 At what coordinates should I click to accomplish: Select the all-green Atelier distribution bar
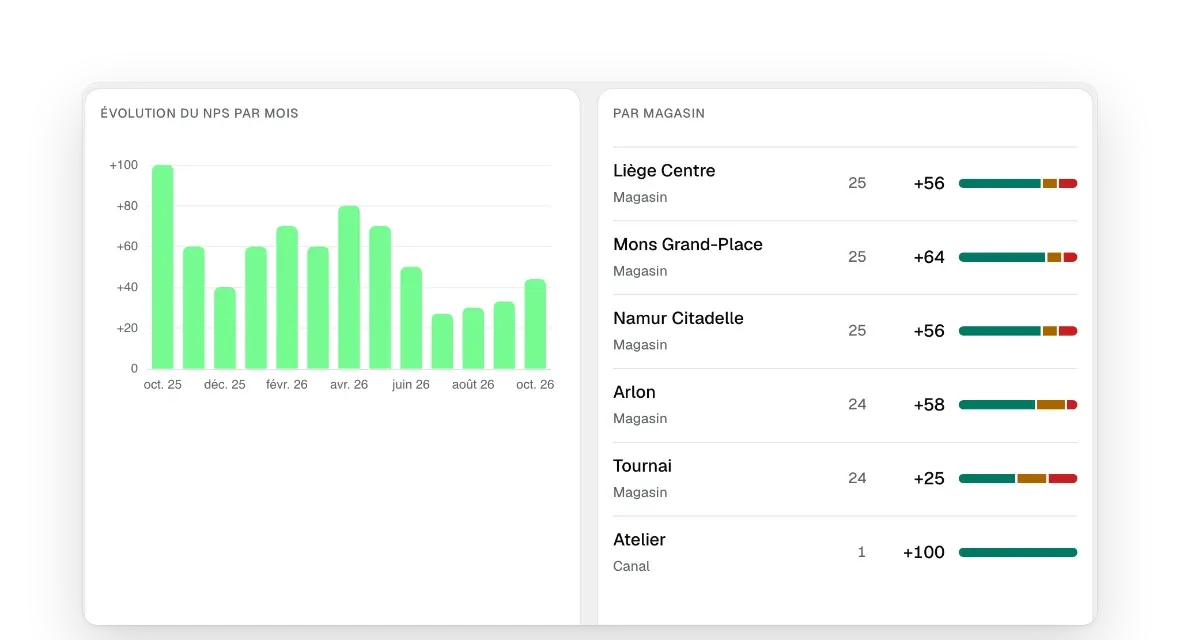pyautogui.click(x=1017, y=553)
